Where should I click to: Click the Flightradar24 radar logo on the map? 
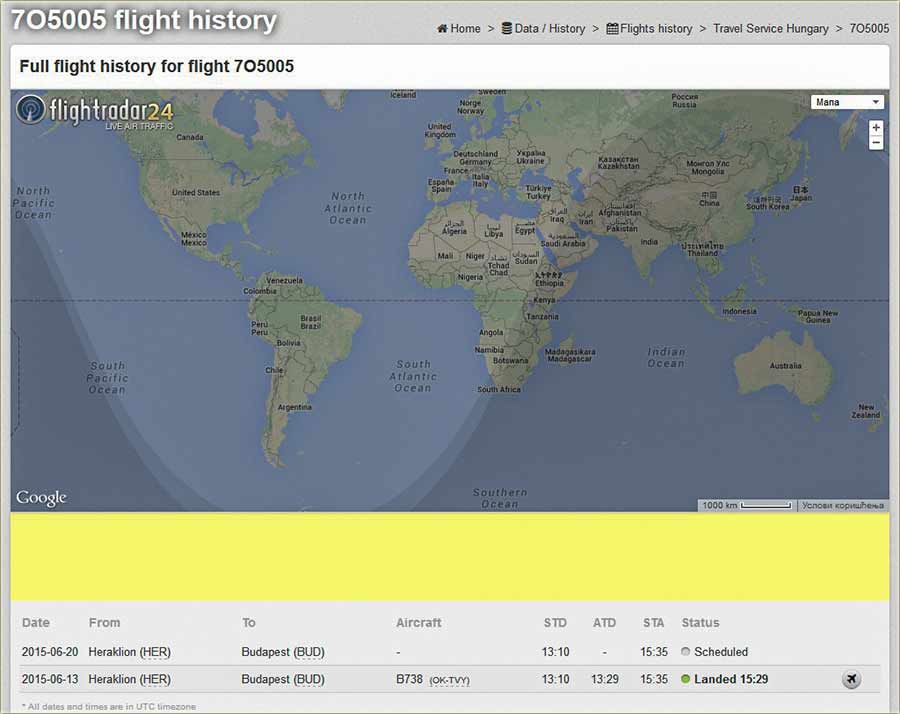(x=31, y=109)
